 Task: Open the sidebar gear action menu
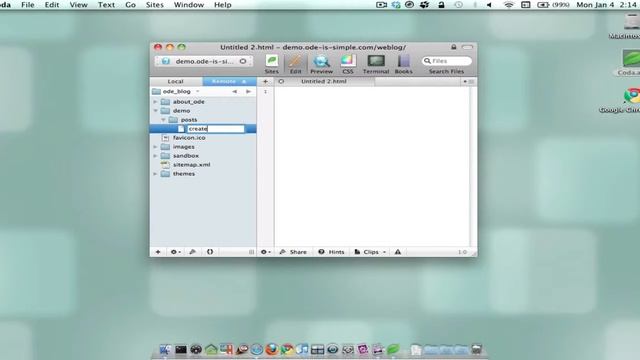coord(175,252)
